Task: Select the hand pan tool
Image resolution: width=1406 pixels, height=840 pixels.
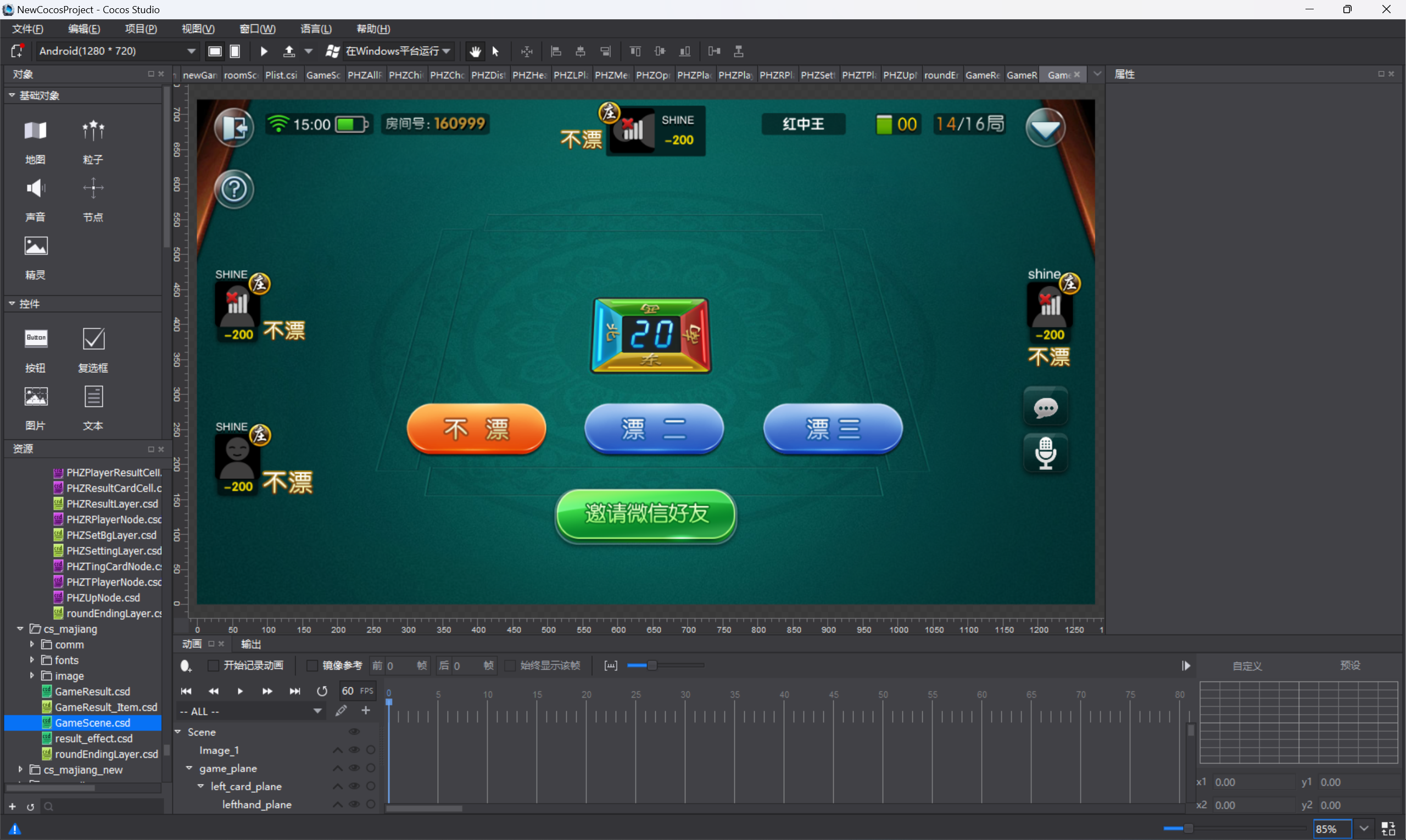Action: tap(475, 52)
